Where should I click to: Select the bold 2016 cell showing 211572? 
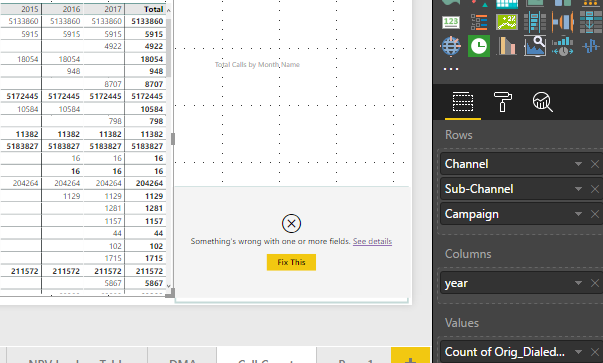tap(66, 271)
